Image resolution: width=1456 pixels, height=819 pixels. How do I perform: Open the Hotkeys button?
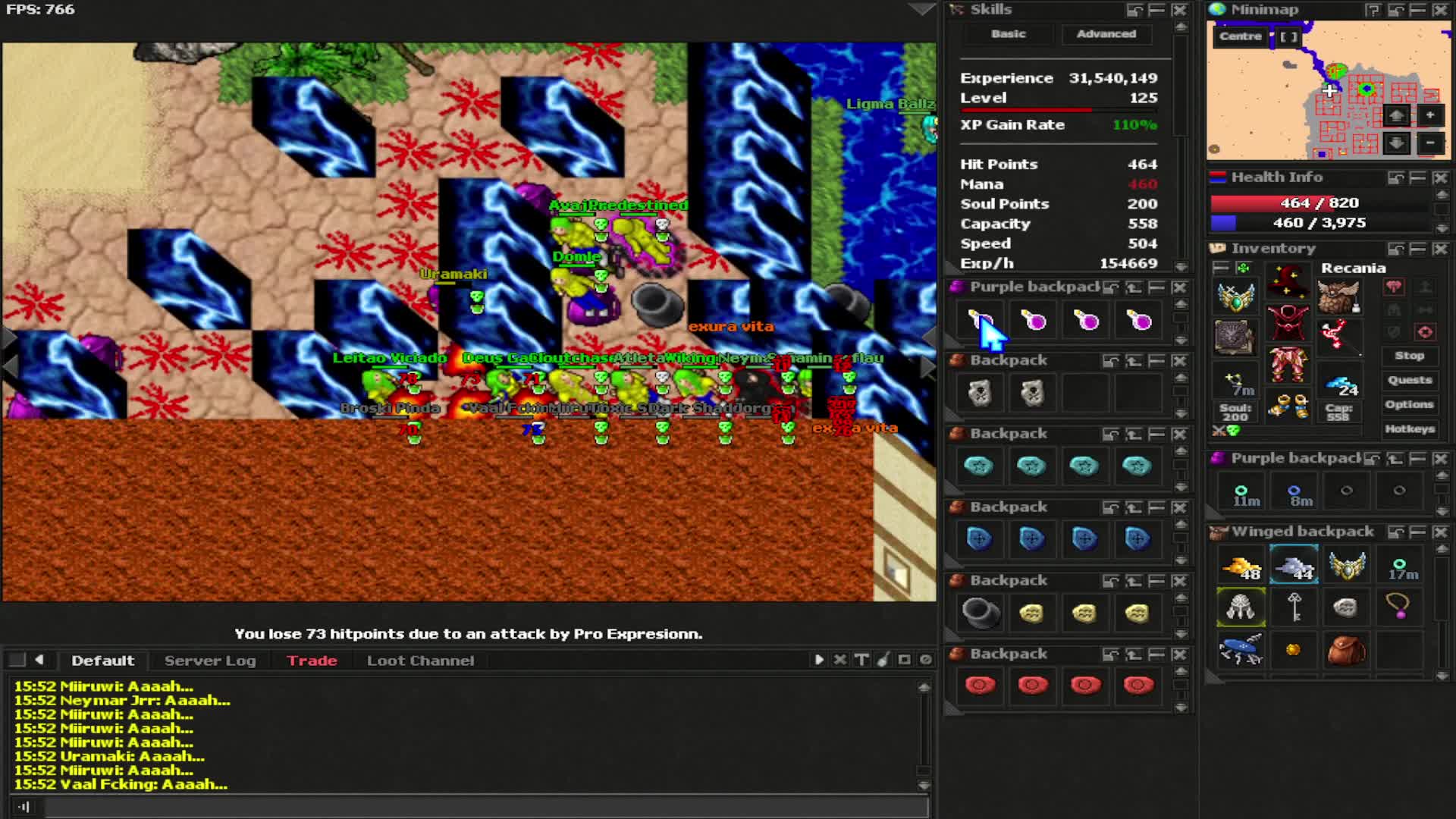pos(1409,428)
